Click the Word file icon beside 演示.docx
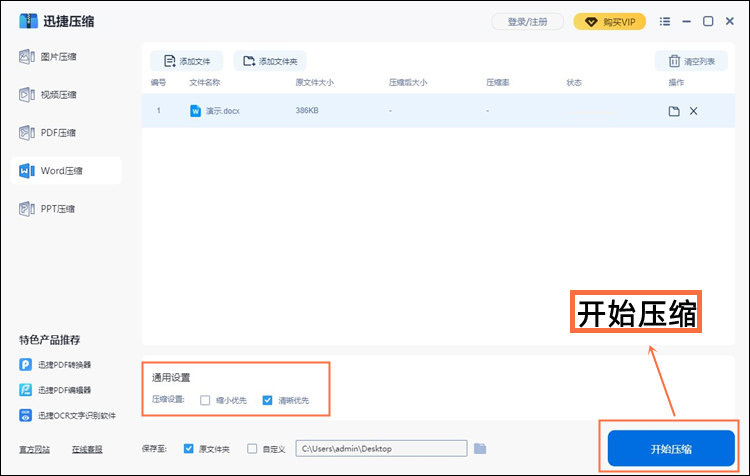750x476 pixels. [195, 111]
